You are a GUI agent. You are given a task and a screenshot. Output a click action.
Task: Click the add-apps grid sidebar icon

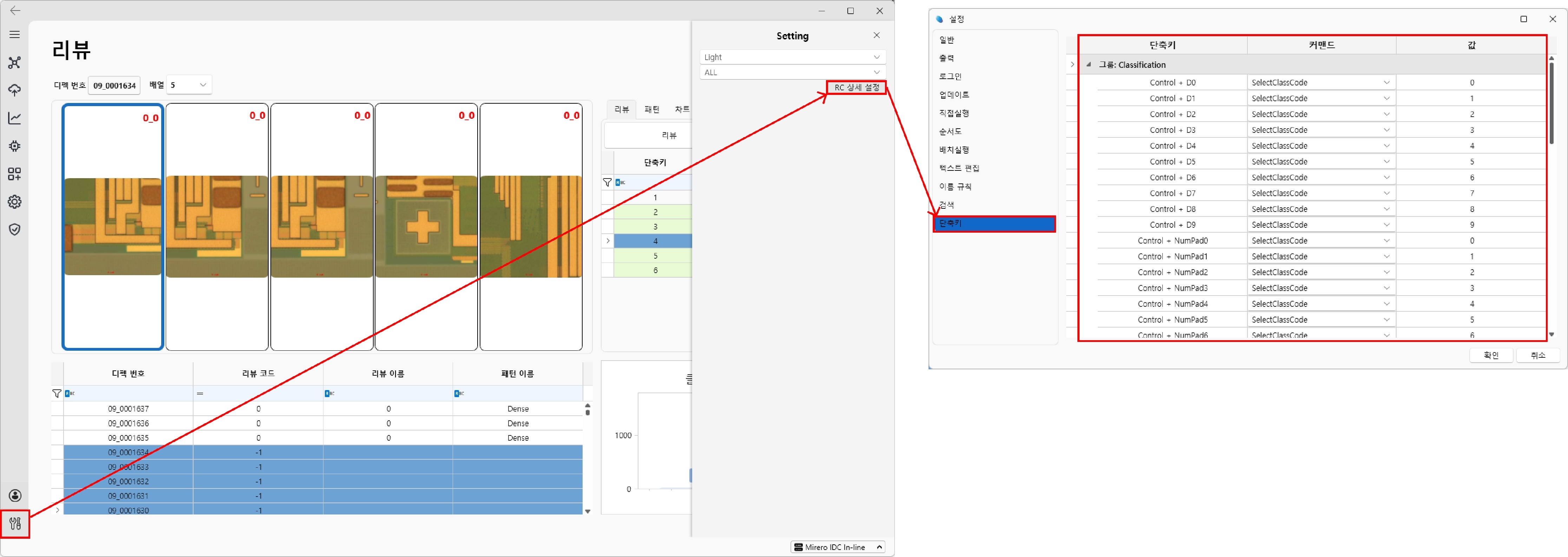click(x=15, y=174)
